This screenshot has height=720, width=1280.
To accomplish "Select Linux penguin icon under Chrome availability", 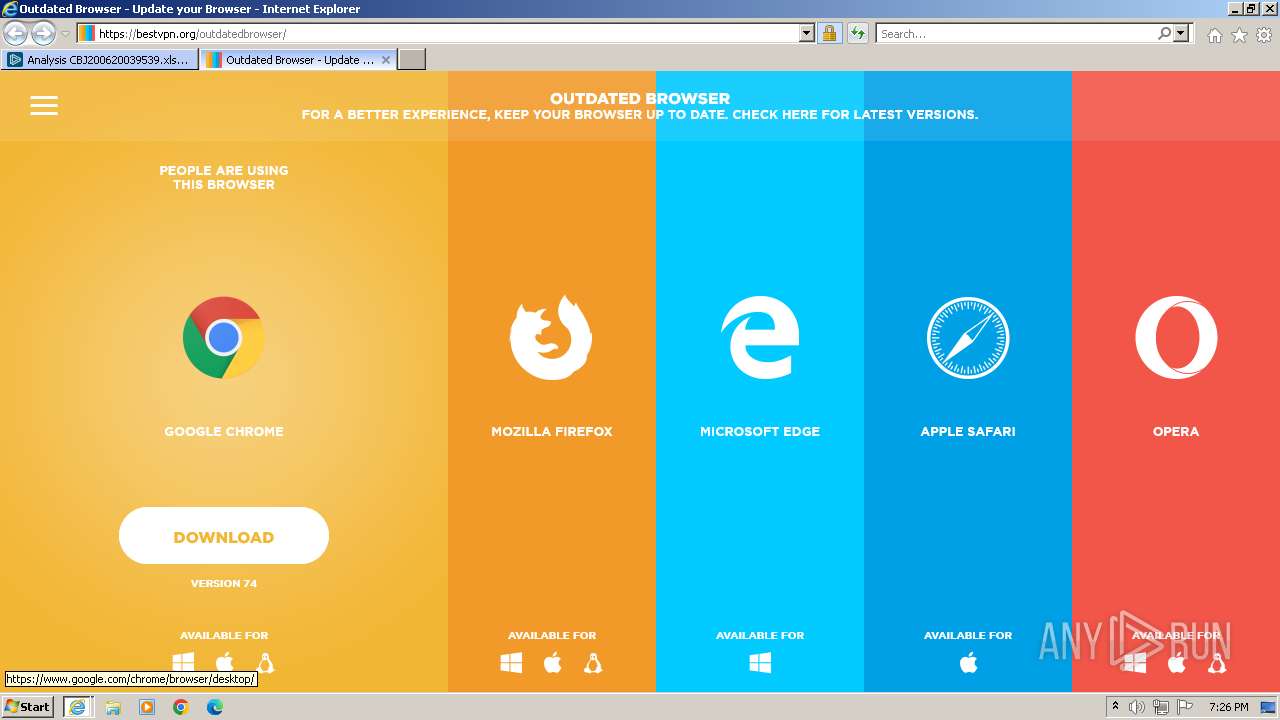I will 265,662.
